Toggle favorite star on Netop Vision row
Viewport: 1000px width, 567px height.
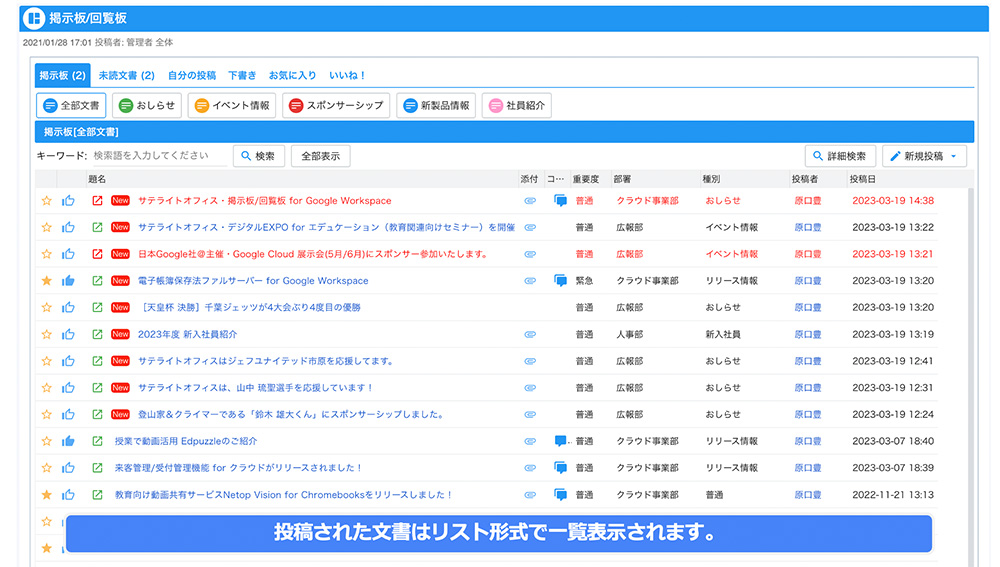point(47,494)
